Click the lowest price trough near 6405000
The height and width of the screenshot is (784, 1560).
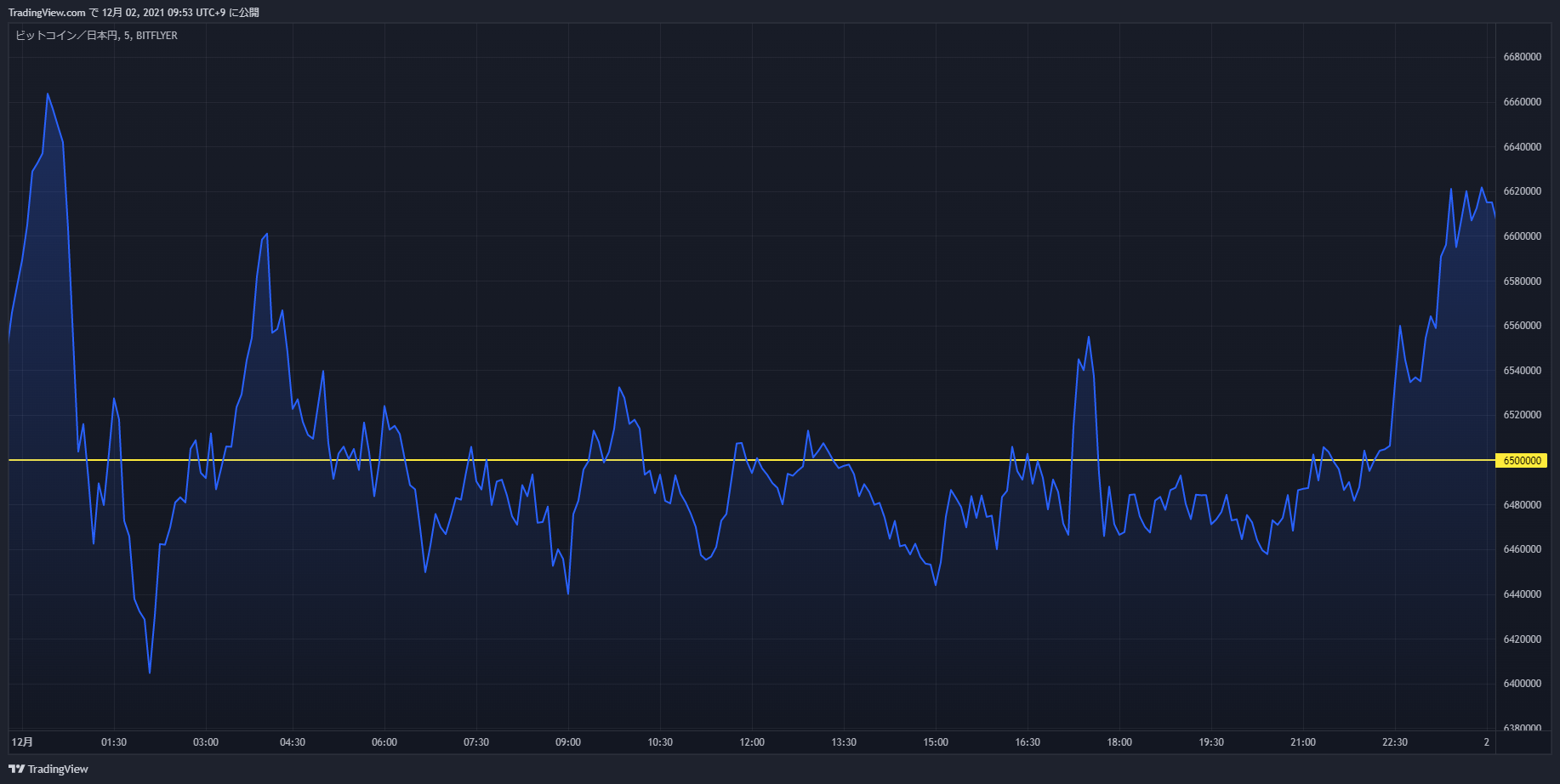coord(150,673)
